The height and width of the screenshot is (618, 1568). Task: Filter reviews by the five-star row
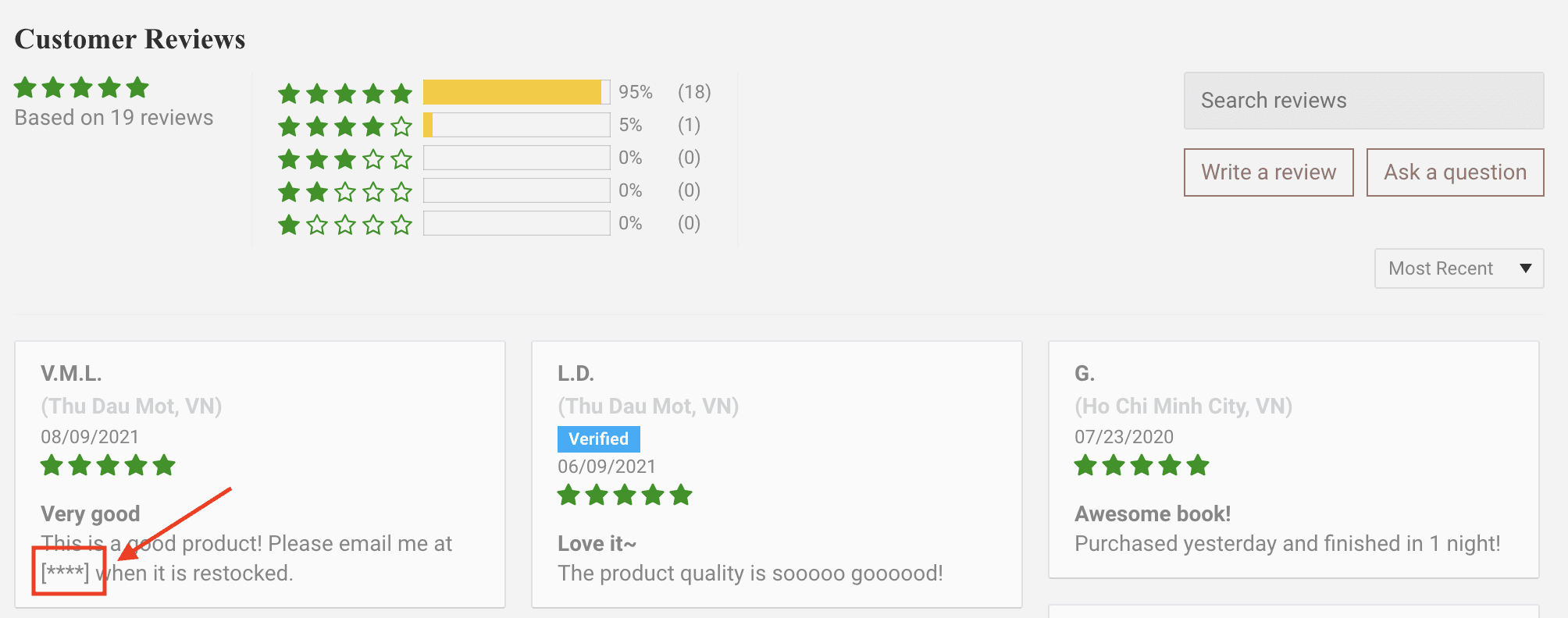[x=345, y=94]
